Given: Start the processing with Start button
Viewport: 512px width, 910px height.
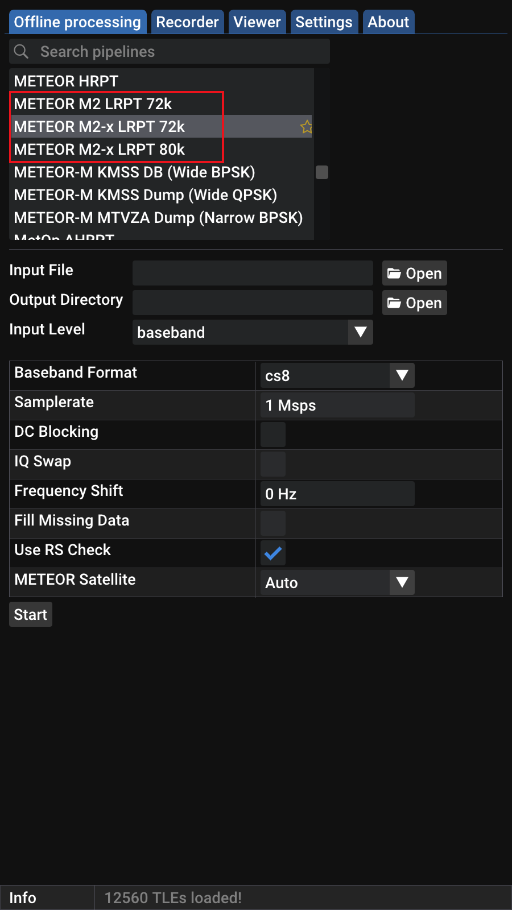Looking at the screenshot, I should (x=31, y=615).
